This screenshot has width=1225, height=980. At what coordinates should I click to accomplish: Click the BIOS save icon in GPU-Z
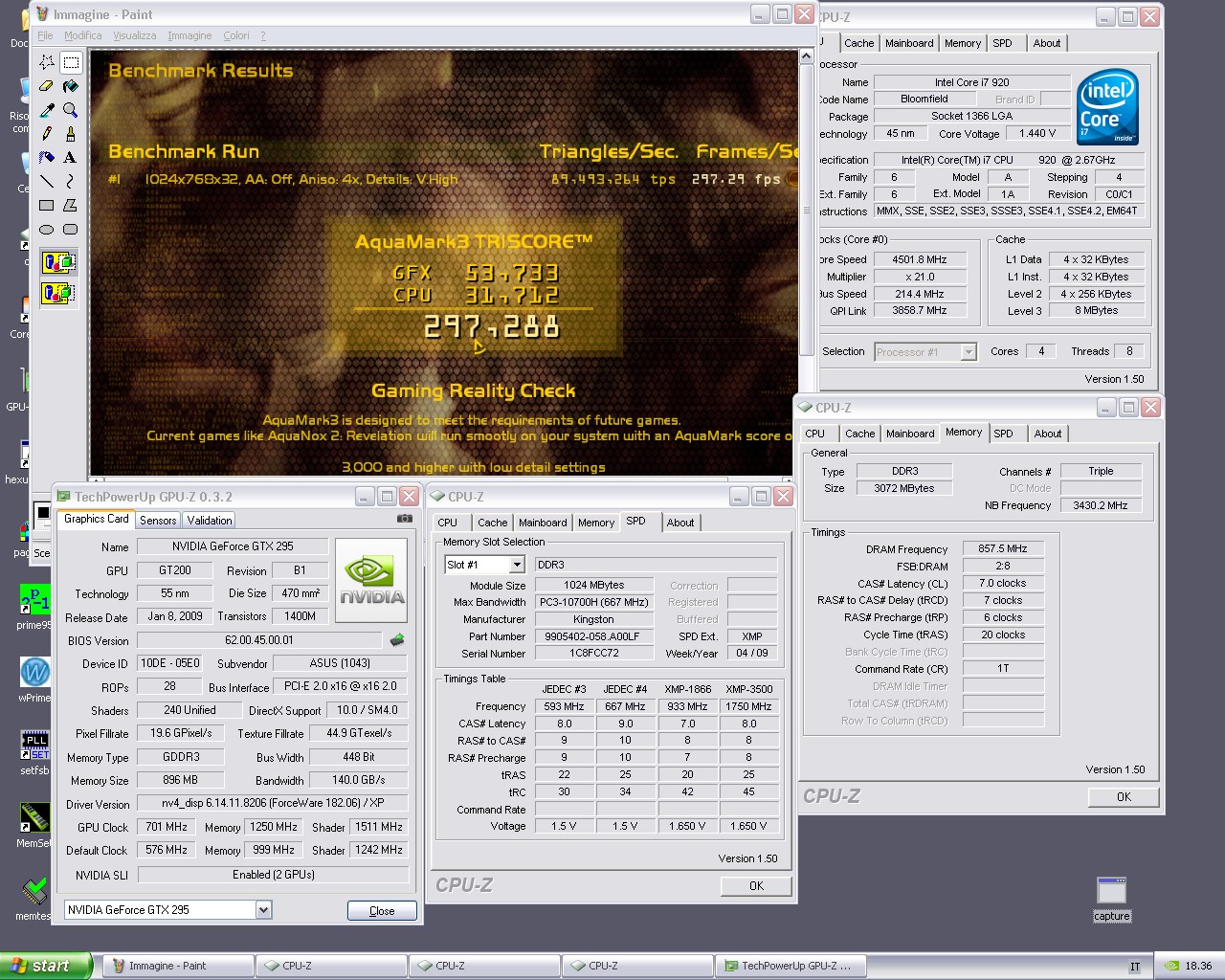[397, 639]
